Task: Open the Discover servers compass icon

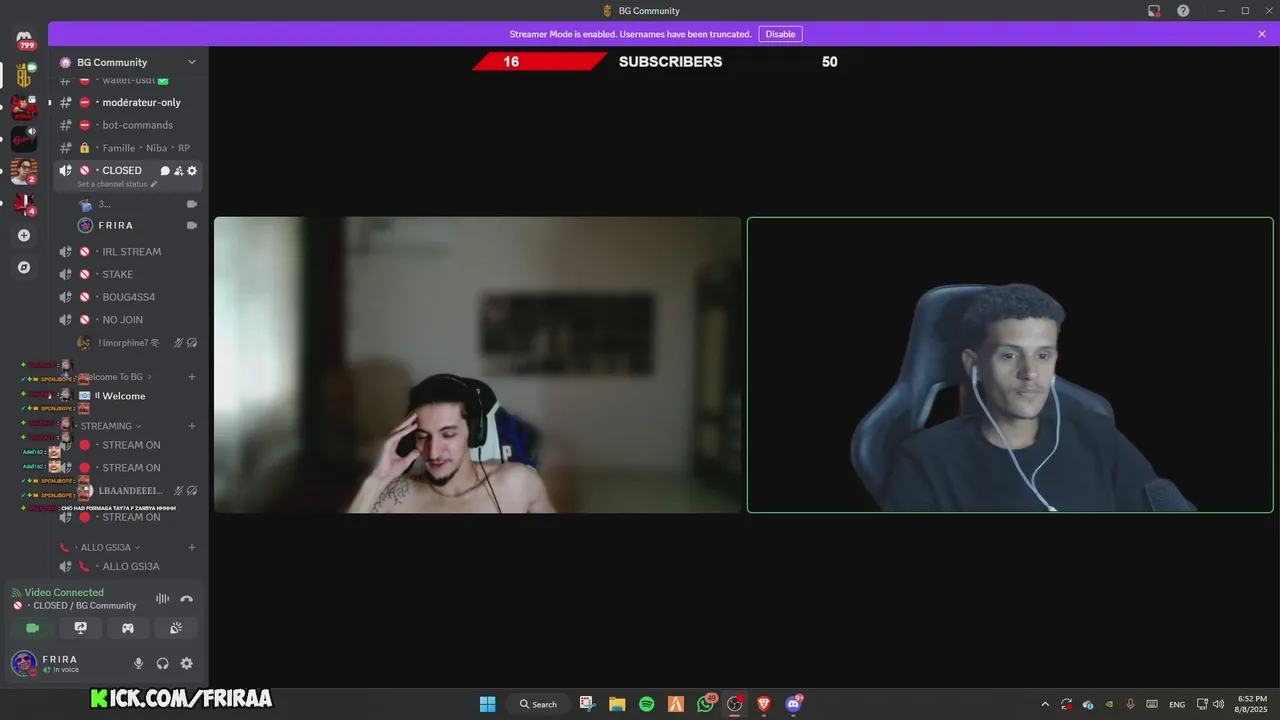Action: coord(24,268)
